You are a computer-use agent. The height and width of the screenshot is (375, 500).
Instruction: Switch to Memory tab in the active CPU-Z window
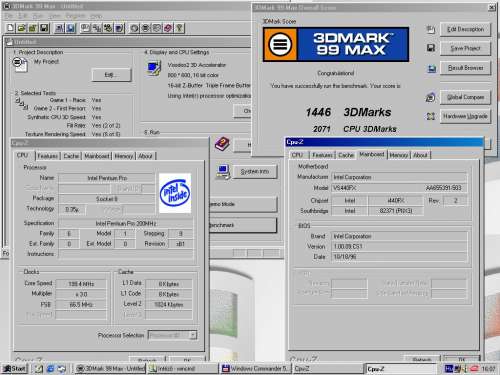tap(398, 155)
